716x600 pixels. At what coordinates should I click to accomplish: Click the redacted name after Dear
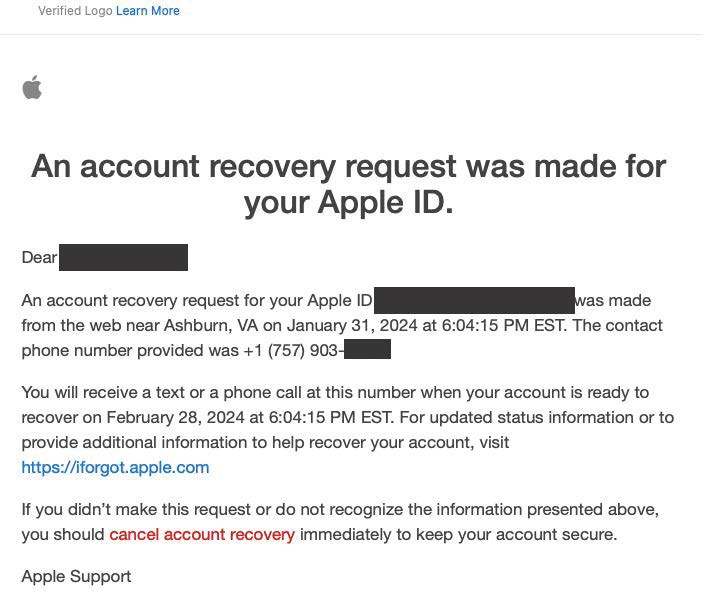pos(123,257)
